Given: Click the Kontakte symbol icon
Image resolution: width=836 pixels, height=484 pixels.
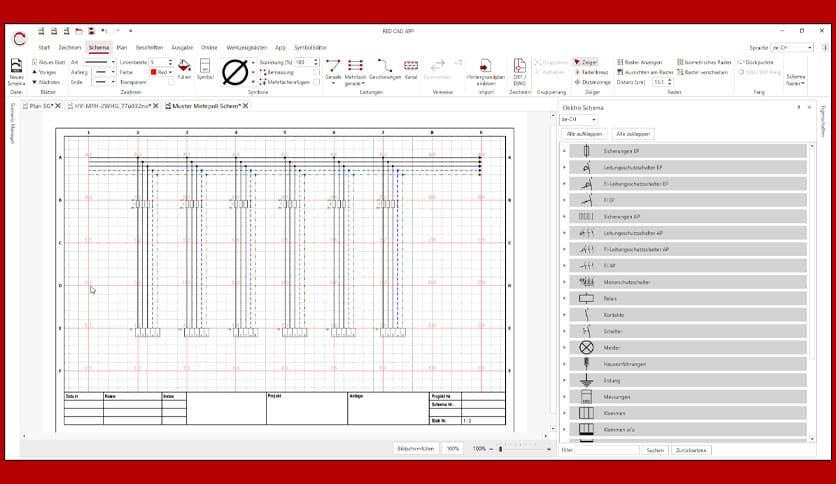Looking at the screenshot, I should click(x=586, y=315).
